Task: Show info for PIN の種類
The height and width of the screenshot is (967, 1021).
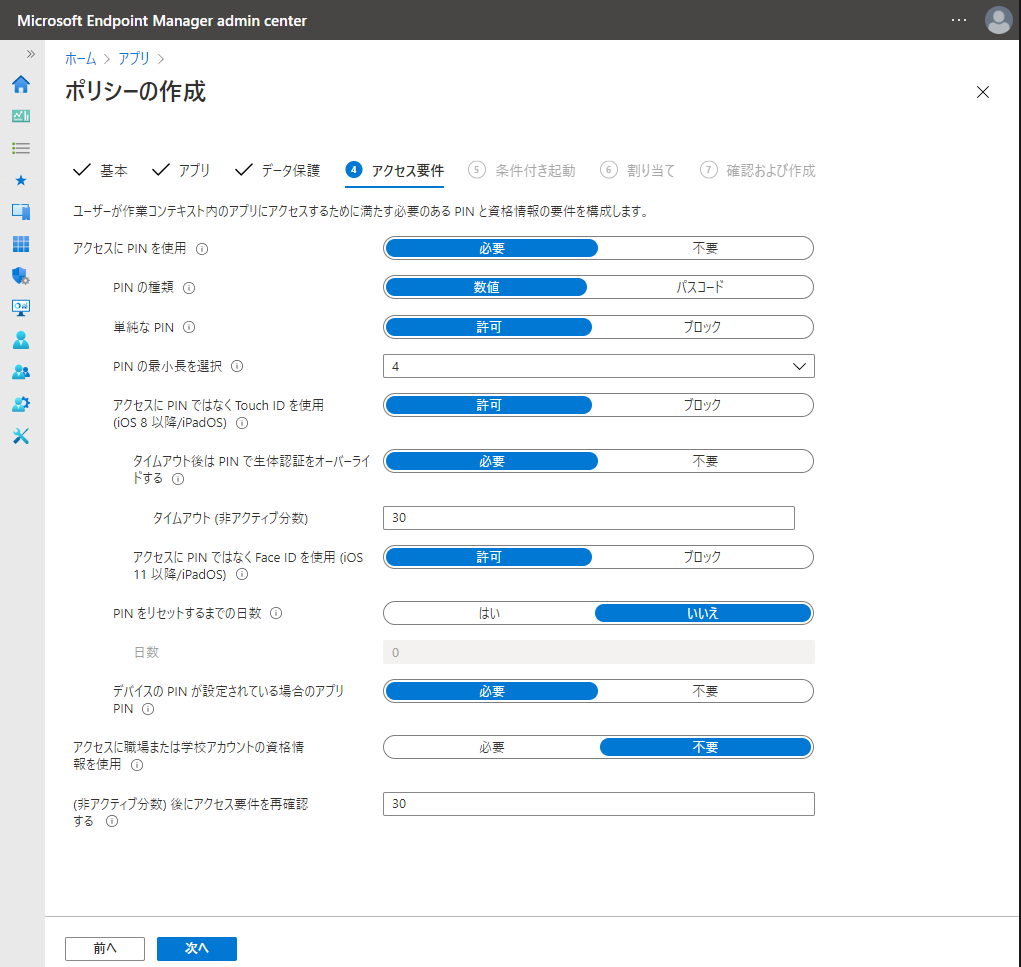Action: (x=189, y=288)
